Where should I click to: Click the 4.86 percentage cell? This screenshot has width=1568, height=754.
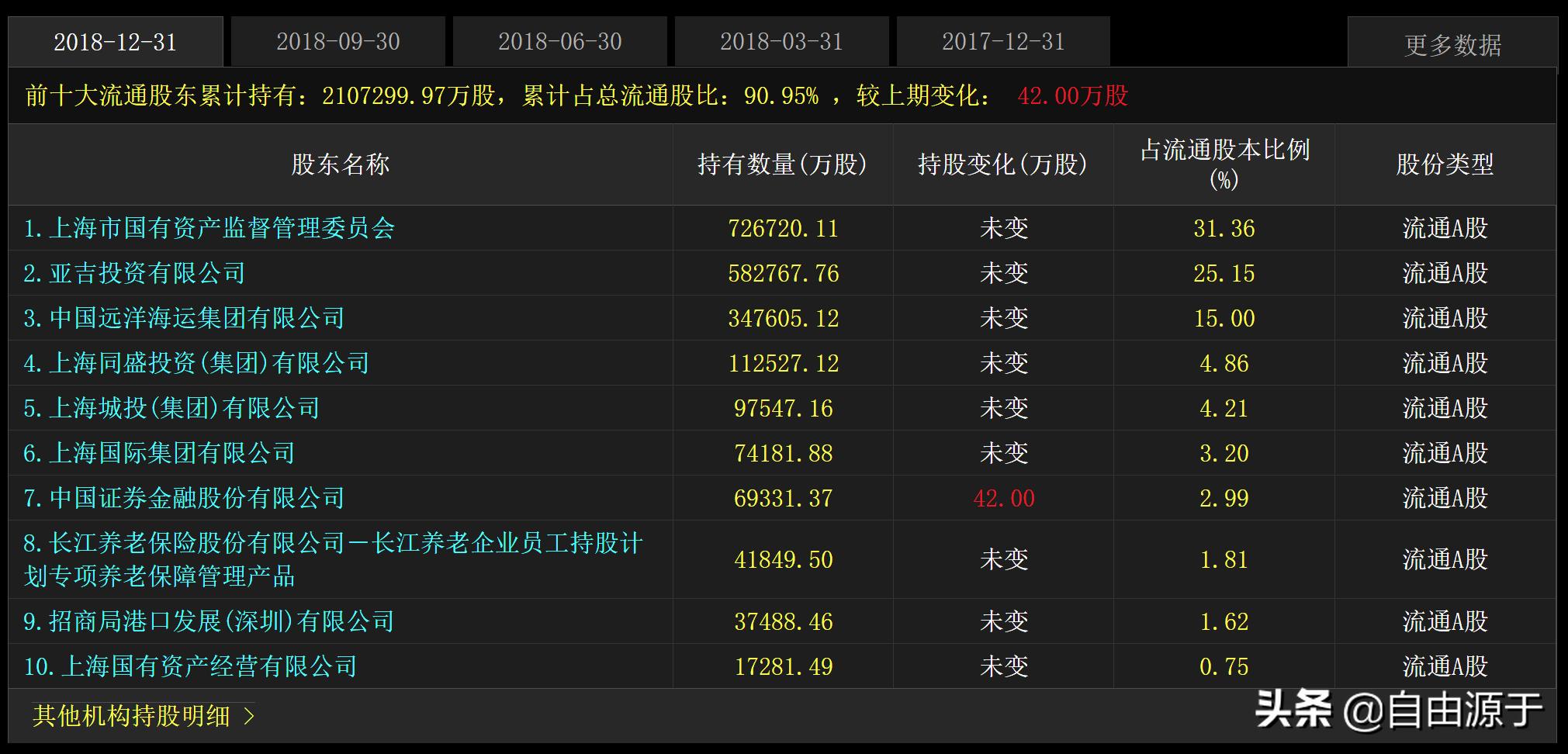1224,364
